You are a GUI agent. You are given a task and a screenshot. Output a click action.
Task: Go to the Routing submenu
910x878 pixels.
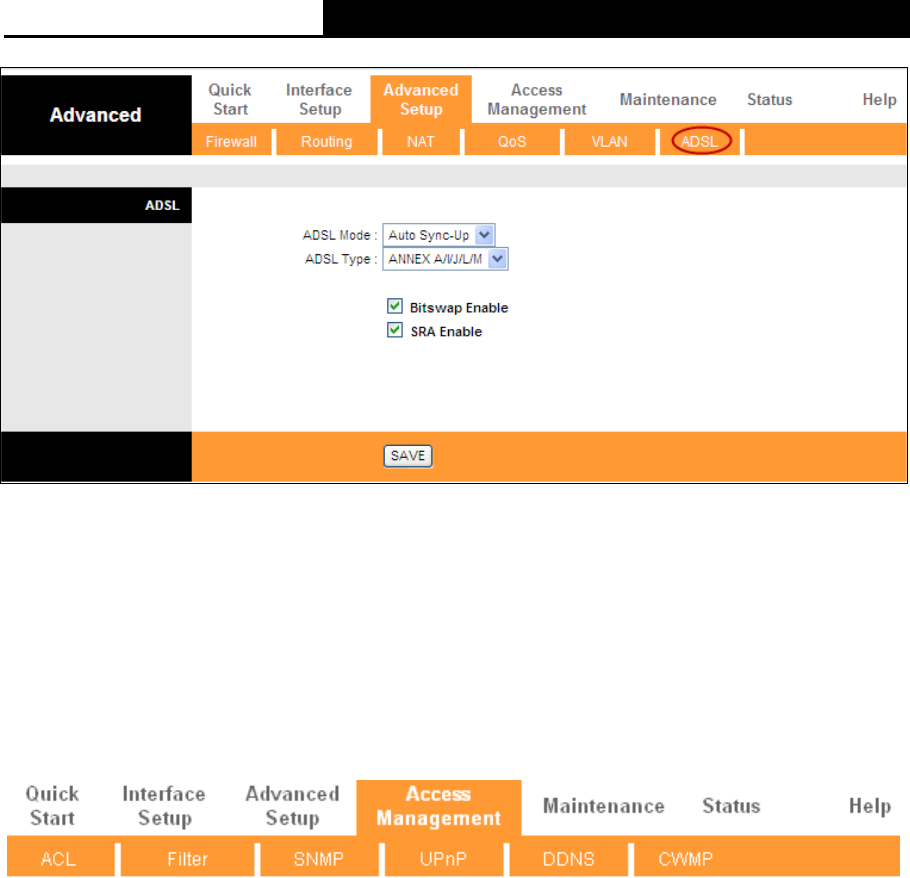coord(326,142)
